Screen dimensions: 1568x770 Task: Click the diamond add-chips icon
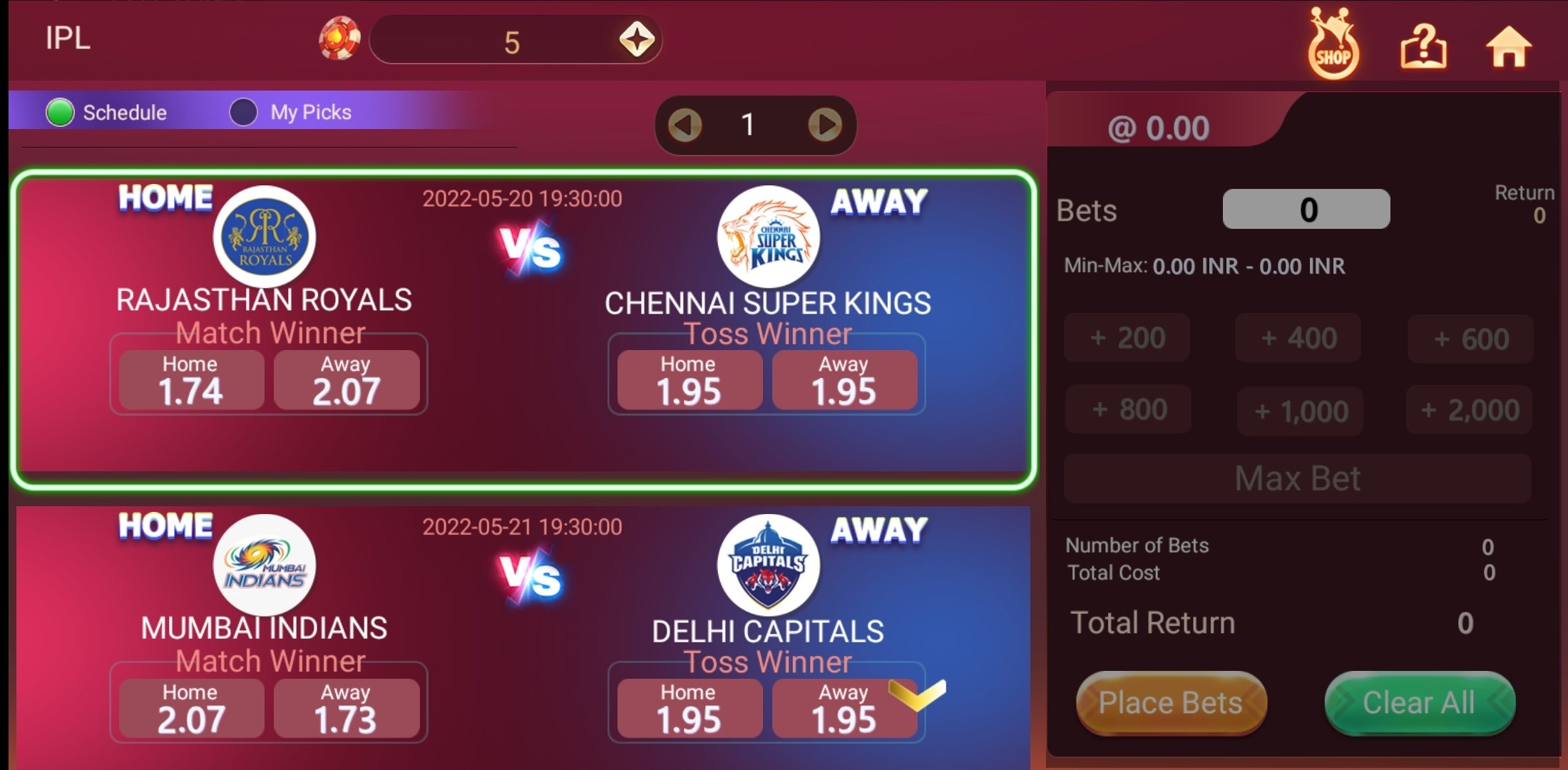click(637, 39)
